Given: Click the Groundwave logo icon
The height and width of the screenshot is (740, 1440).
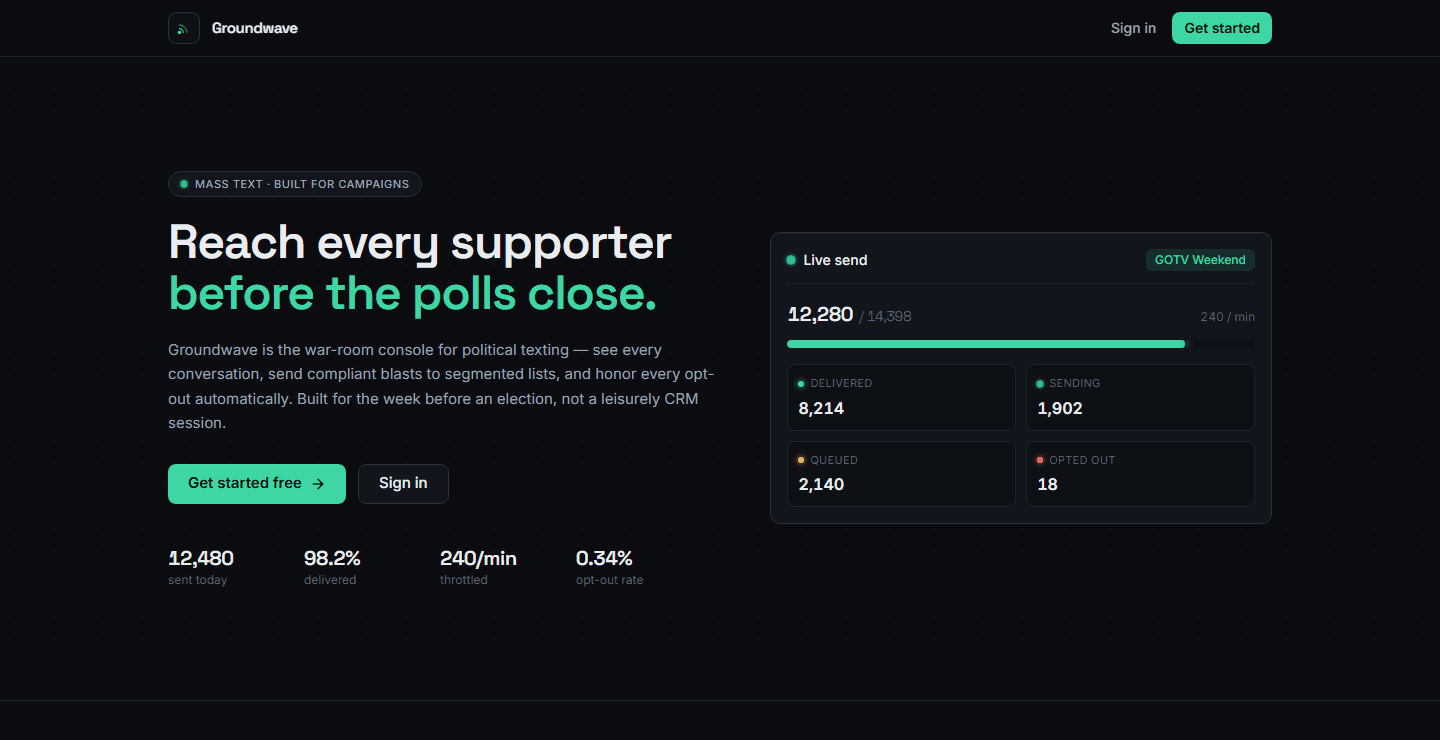Looking at the screenshot, I should coord(184,28).
